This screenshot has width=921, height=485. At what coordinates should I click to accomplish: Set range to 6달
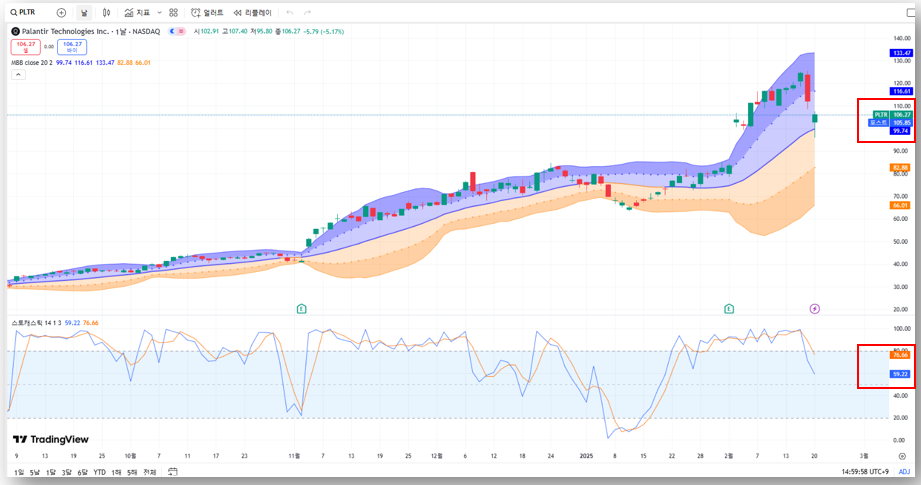coord(82,472)
